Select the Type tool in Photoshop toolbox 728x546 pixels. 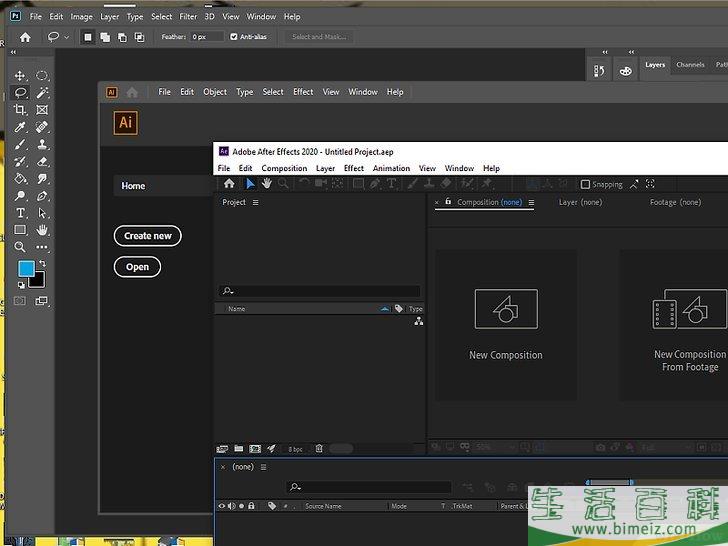click(x=20, y=213)
